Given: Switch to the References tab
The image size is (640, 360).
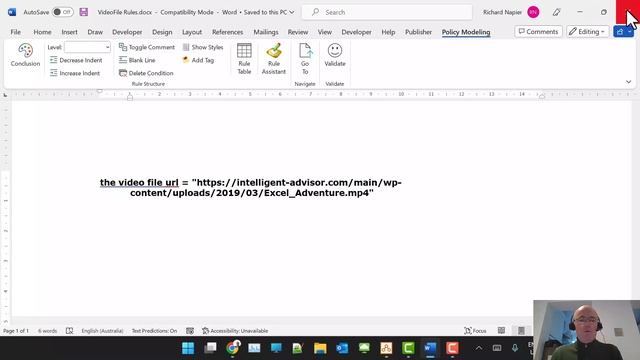Looking at the screenshot, I should (x=227, y=32).
